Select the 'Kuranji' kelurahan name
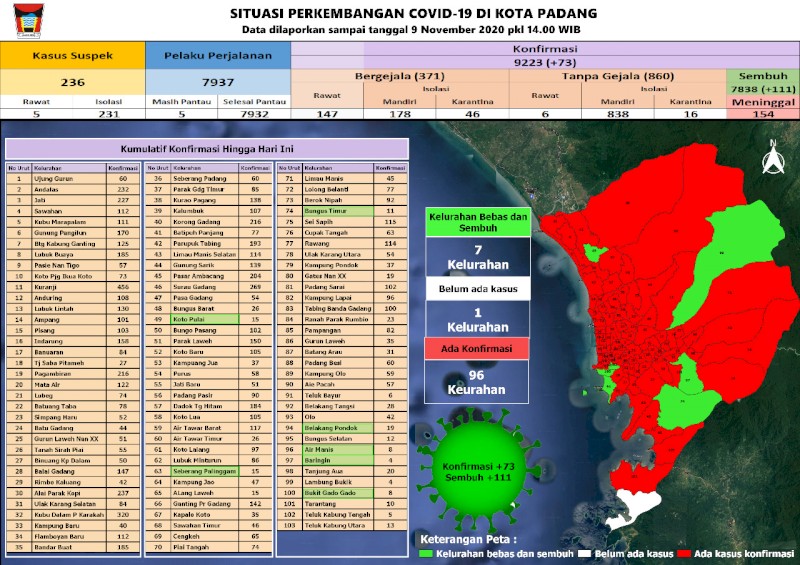800x565 pixels. click(x=45, y=287)
